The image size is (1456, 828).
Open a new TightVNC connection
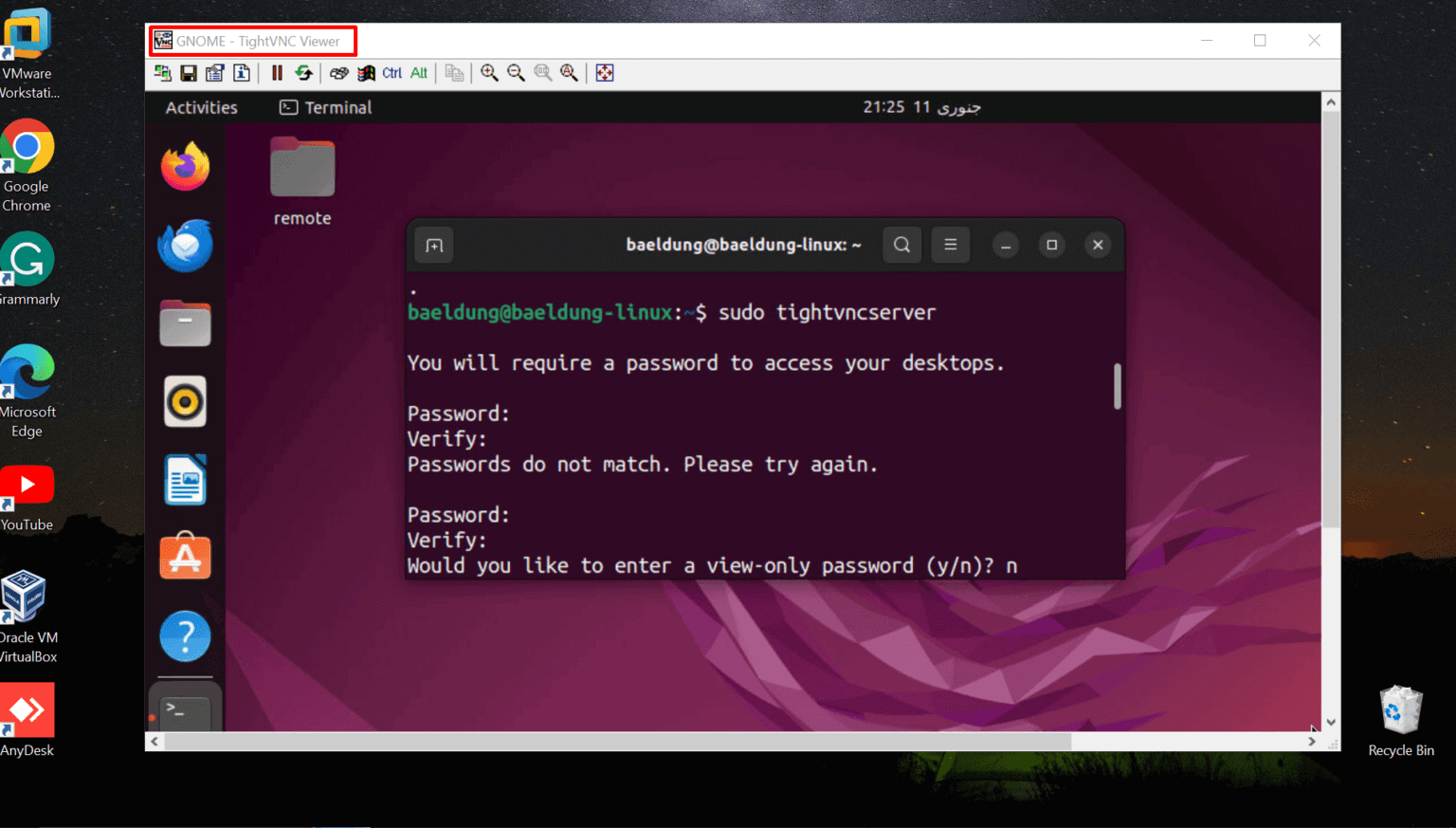pyautogui.click(x=162, y=73)
